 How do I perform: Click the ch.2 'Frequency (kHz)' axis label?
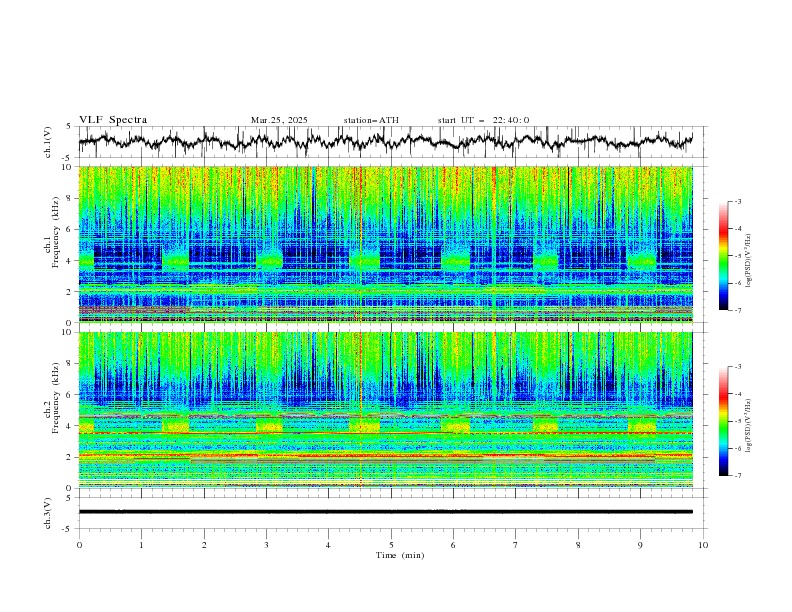point(56,398)
